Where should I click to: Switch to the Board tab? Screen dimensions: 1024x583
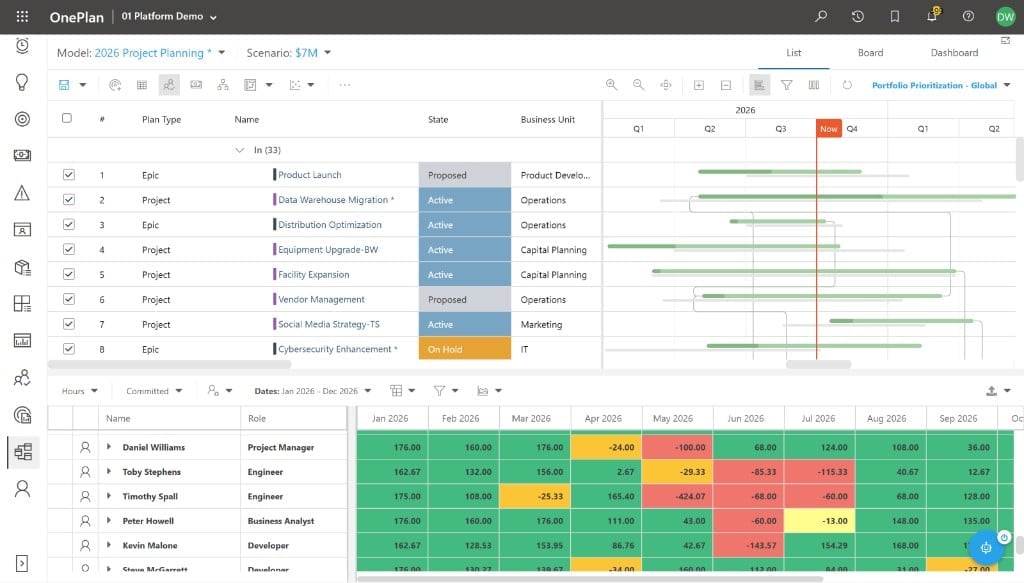[x=871, y=53]
